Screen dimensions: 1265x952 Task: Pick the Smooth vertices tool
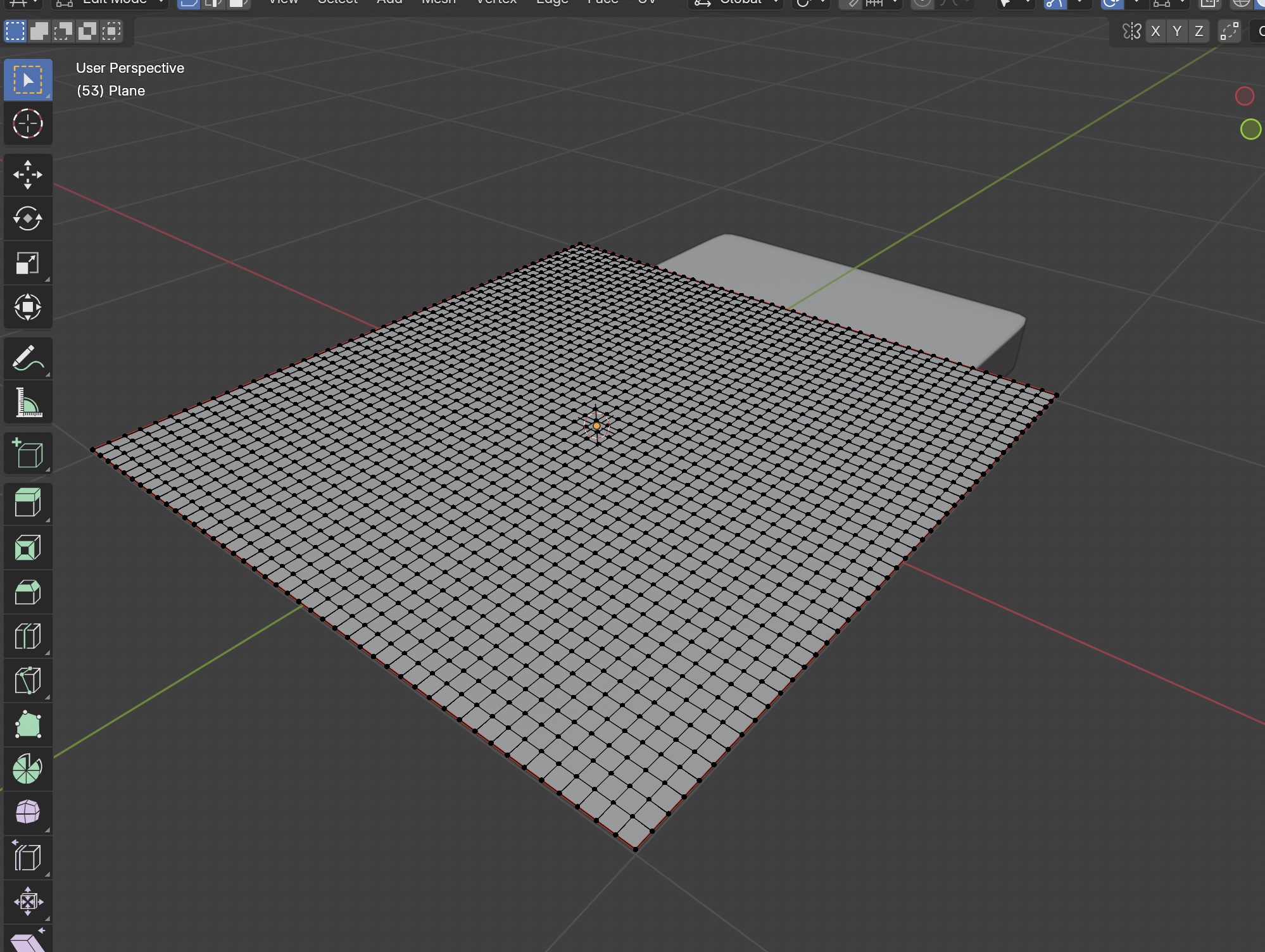coord(28,812)
